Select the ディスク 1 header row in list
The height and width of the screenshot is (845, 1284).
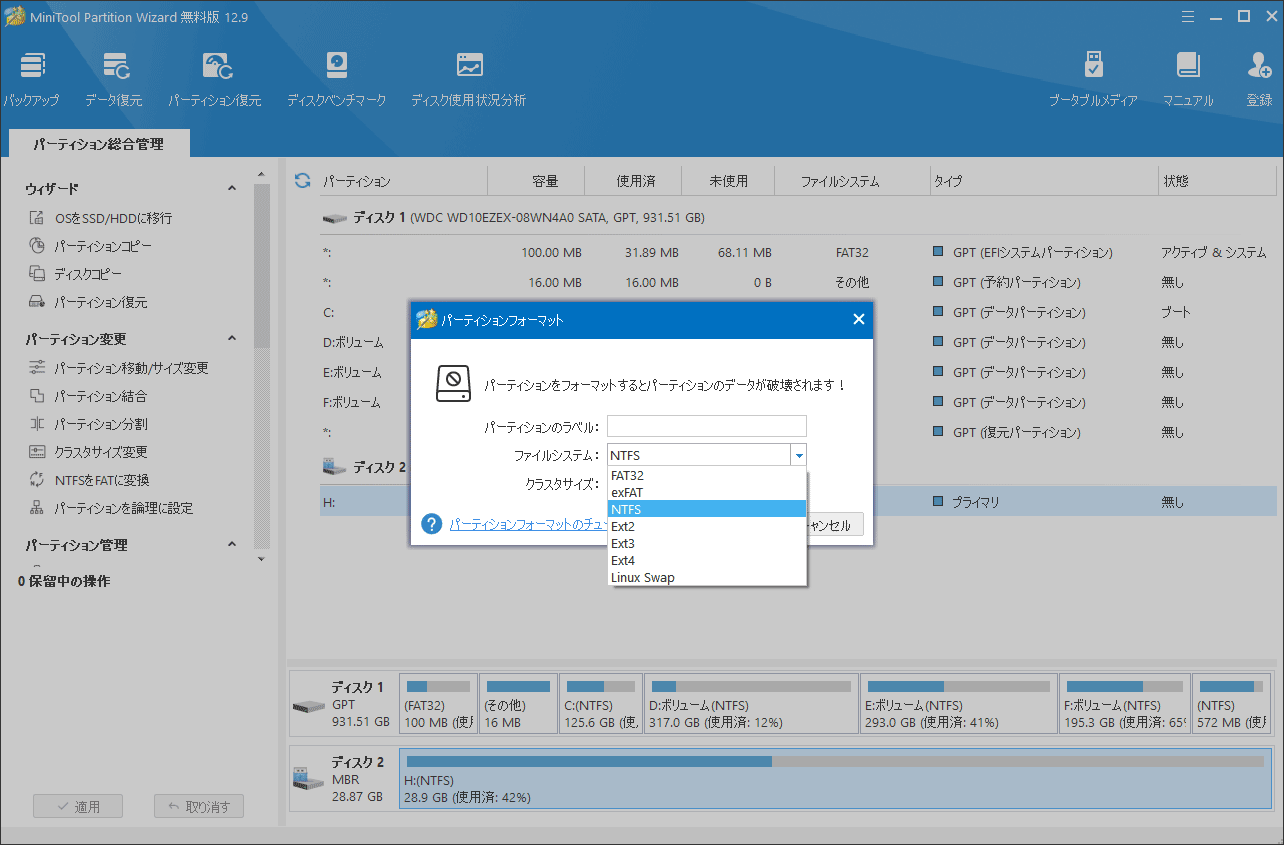point(798,217)
